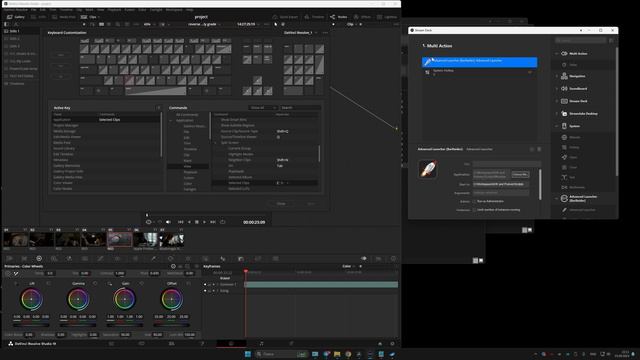Select Stills 1 album
This screenshot has width=640, height=360.
coord(20,31)
